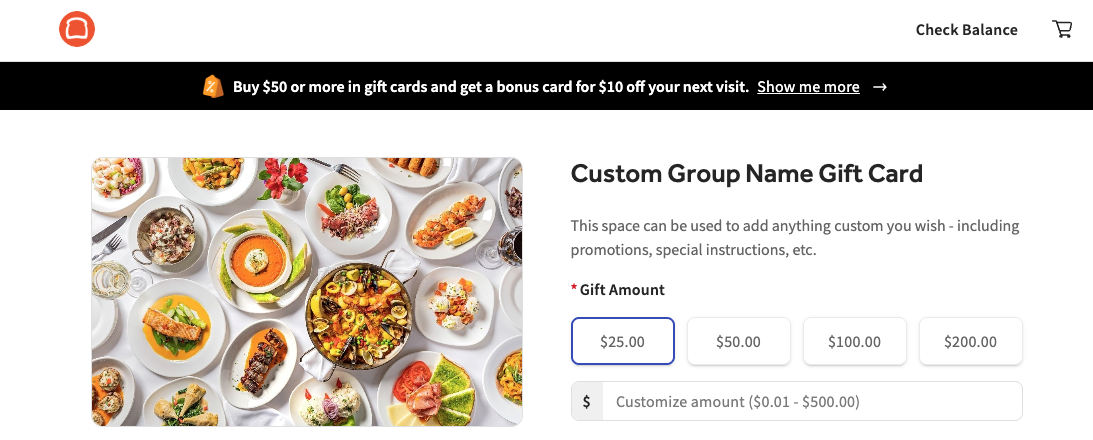Click the orange tag icon in the promo banner
Viewport: 1093px width, 440px height.
pos(212,87)
